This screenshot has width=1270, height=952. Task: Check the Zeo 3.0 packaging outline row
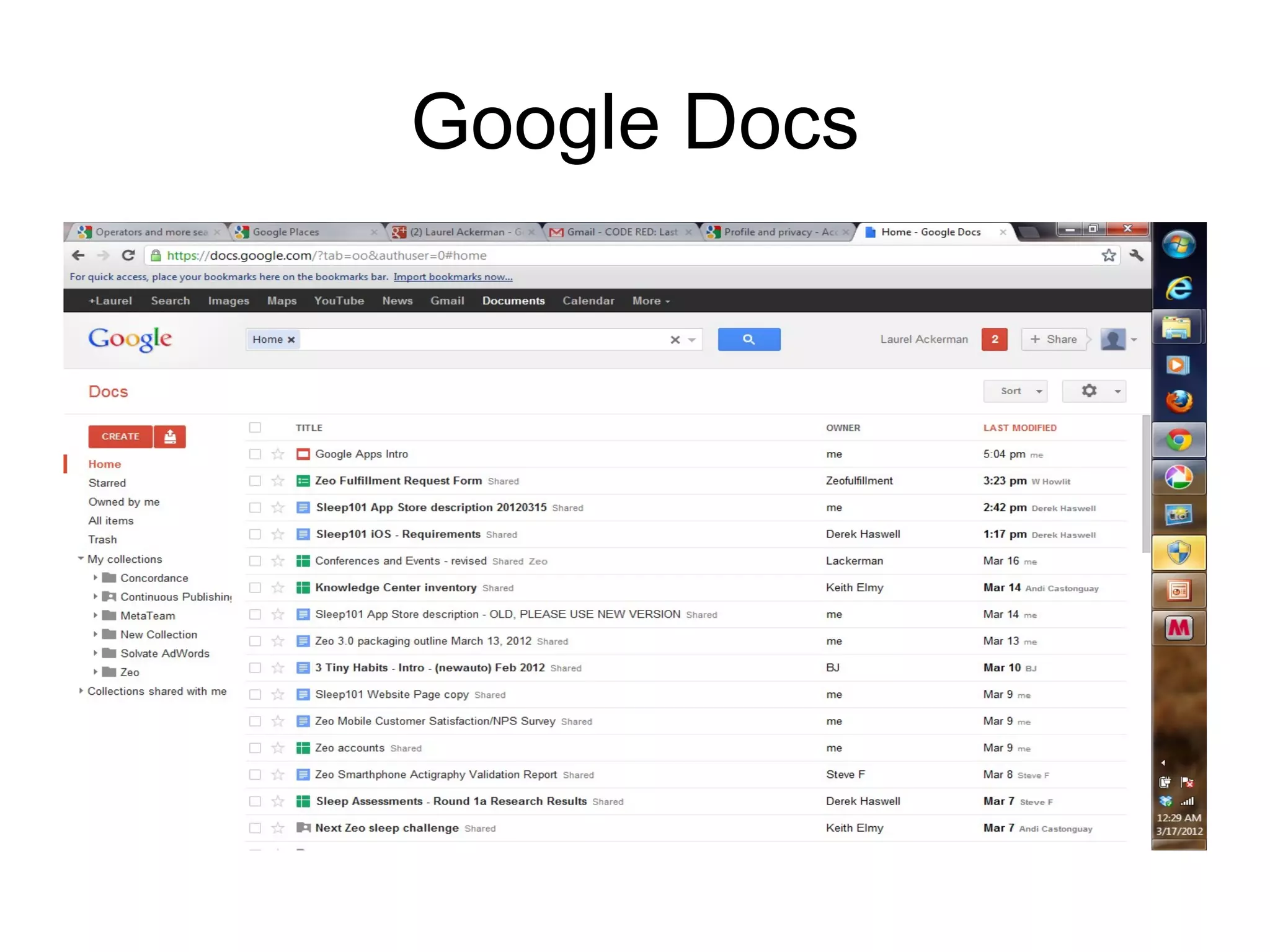coord(255,641)
